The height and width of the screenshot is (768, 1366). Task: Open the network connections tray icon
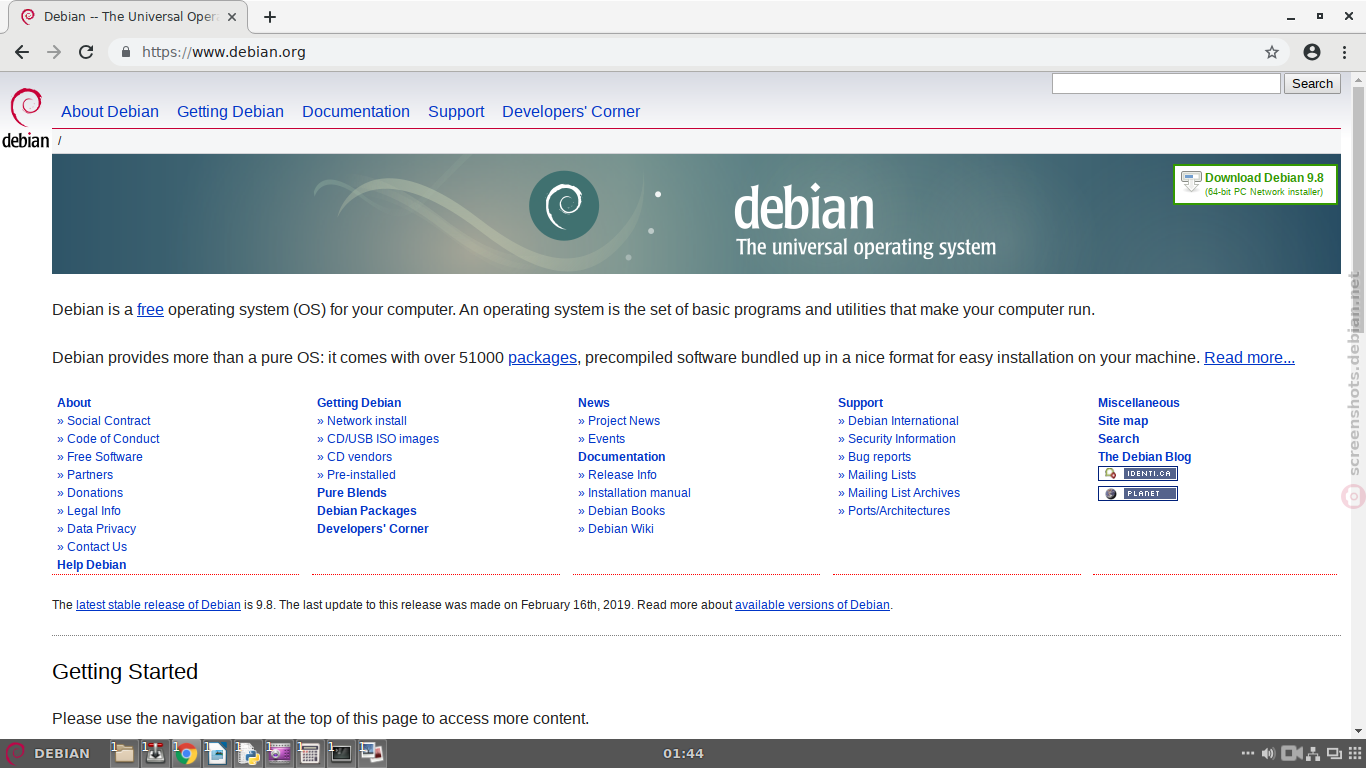(x=1313, y=754)
